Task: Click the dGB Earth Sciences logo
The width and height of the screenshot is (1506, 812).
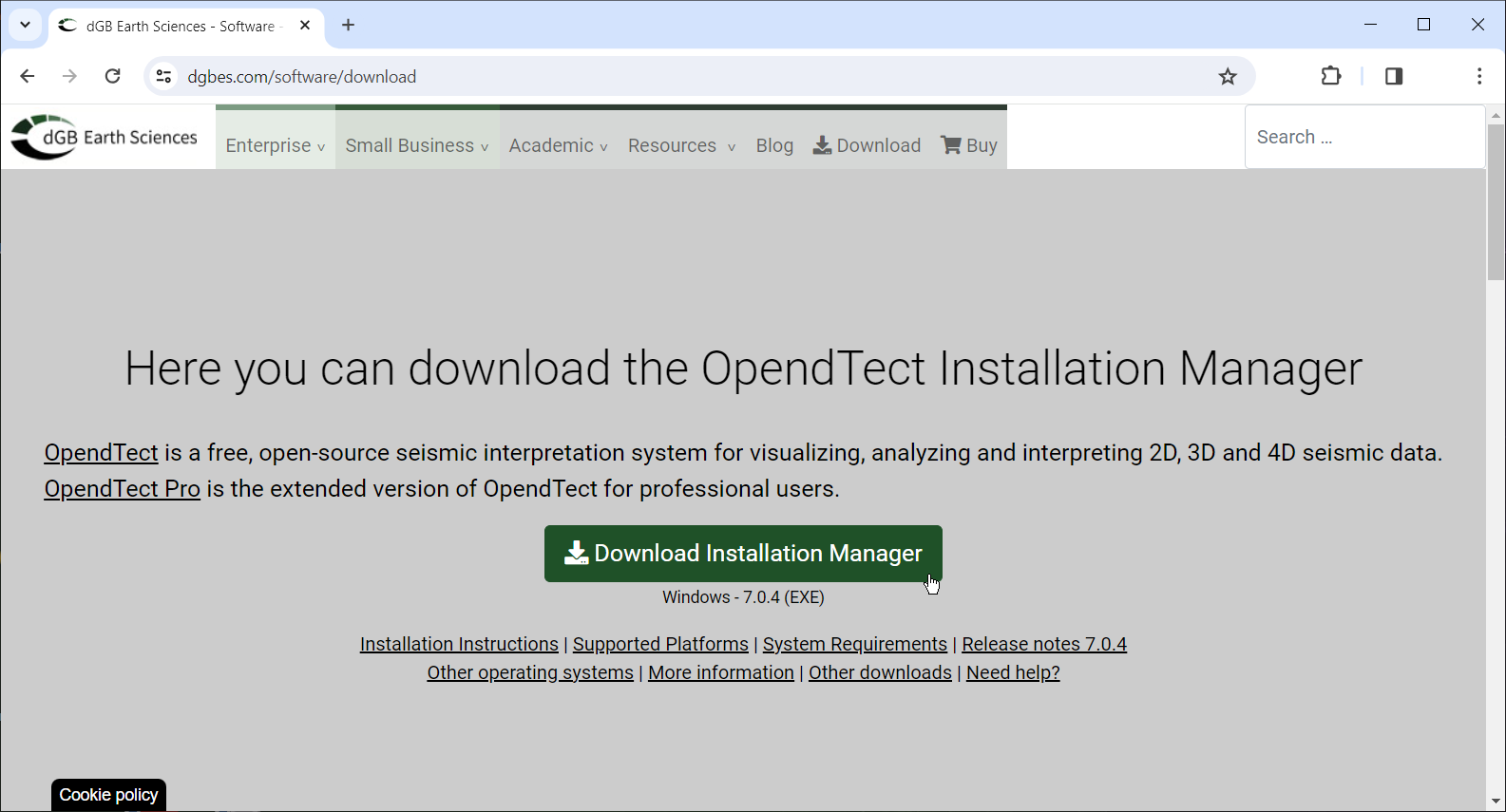Action: pos(105,138)
